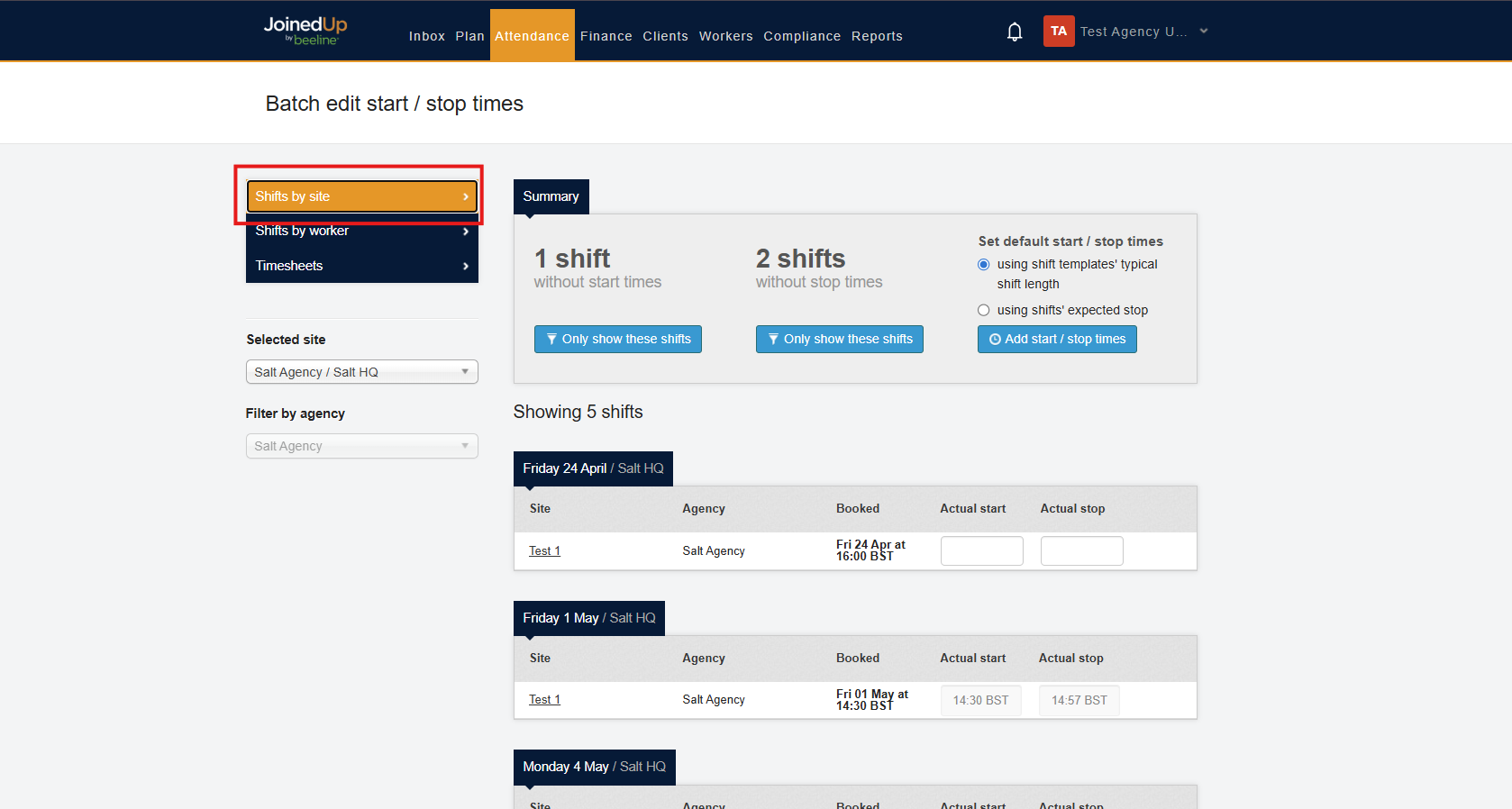Click the 14:30 BST actual start field
This screenshot has width=1512, height=809.
tap(981, 700)
